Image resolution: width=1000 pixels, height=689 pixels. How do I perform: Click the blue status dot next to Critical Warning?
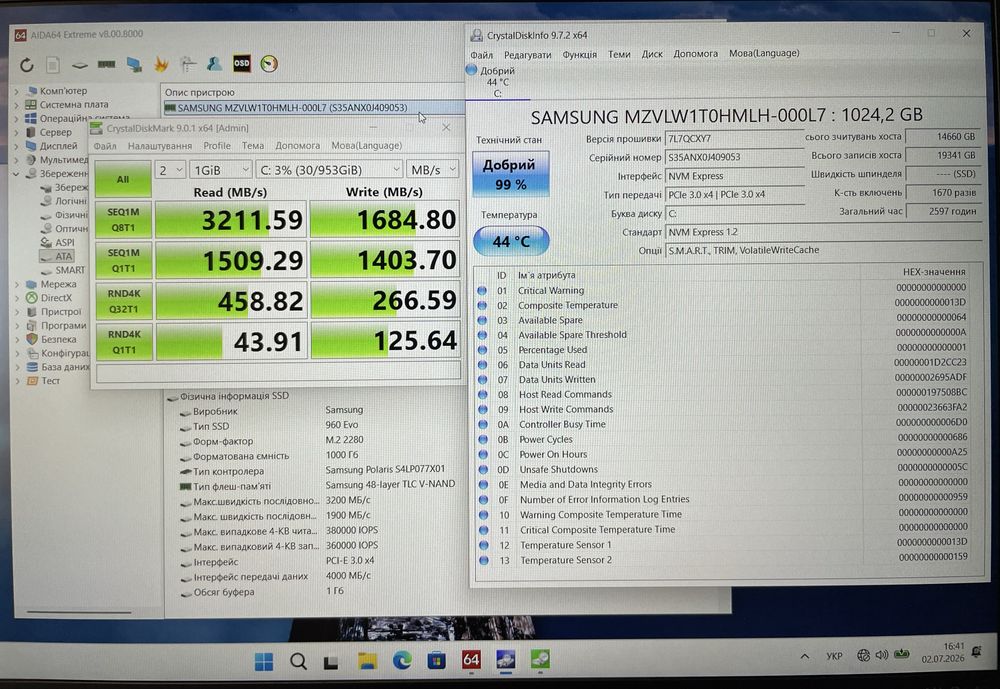tap(482, 290)
